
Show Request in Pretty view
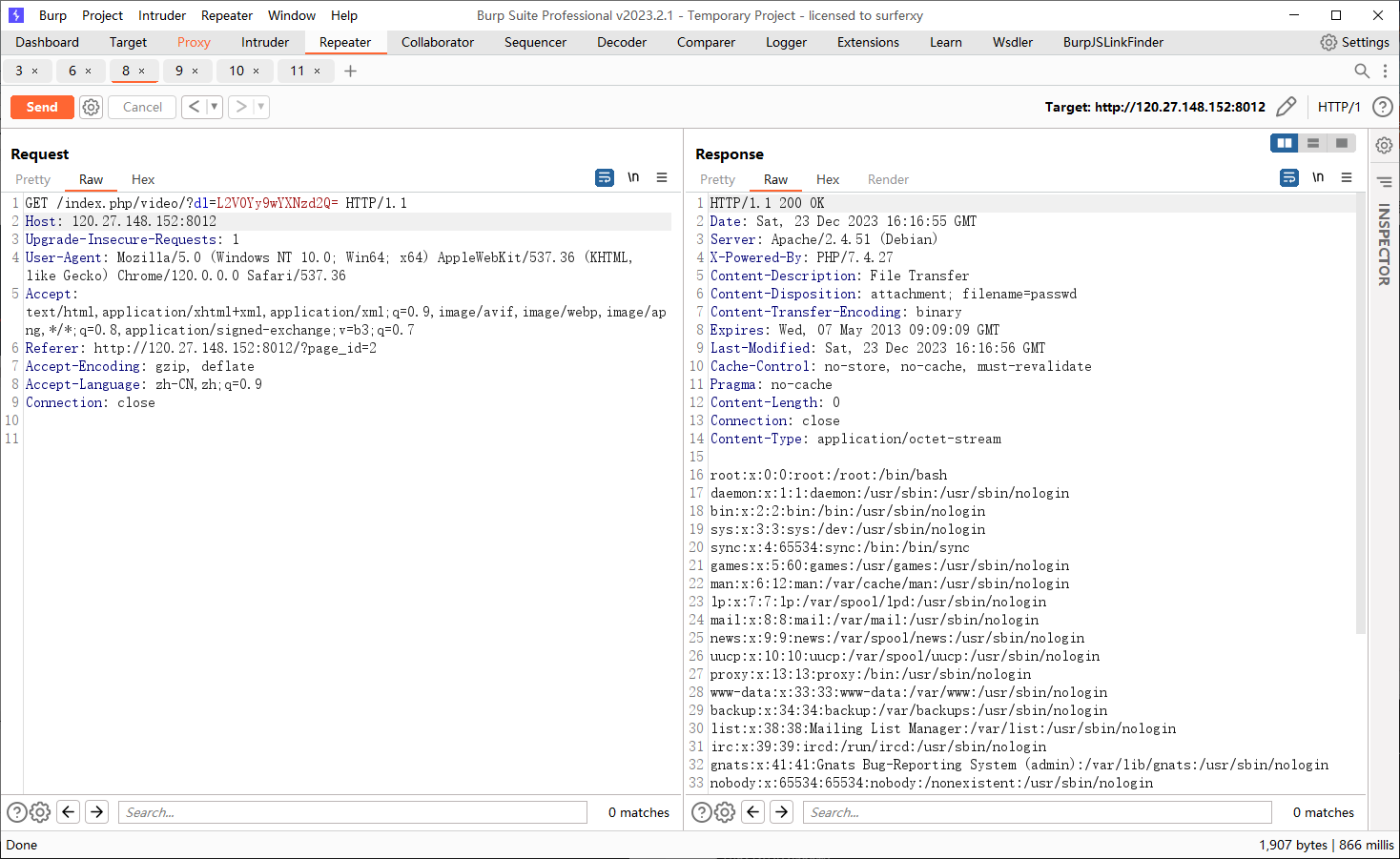pyautogui.click(x=33, y=179)
